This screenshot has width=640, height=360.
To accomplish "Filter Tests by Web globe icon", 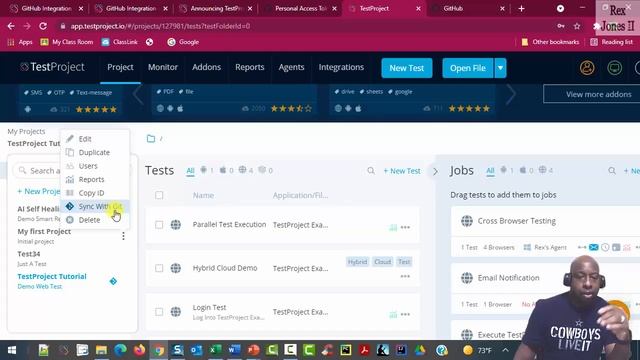I will (242, 170).
